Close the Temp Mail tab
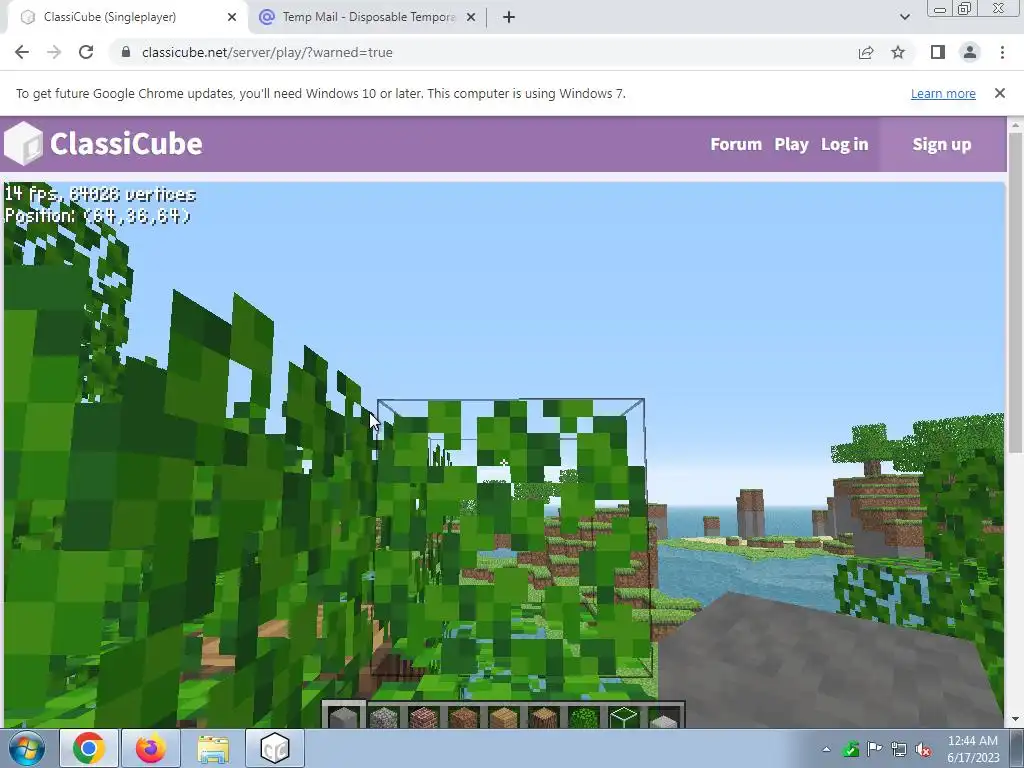Image resolution: width=1024 pixels, height=768 pixels. (x=471, y=17)
